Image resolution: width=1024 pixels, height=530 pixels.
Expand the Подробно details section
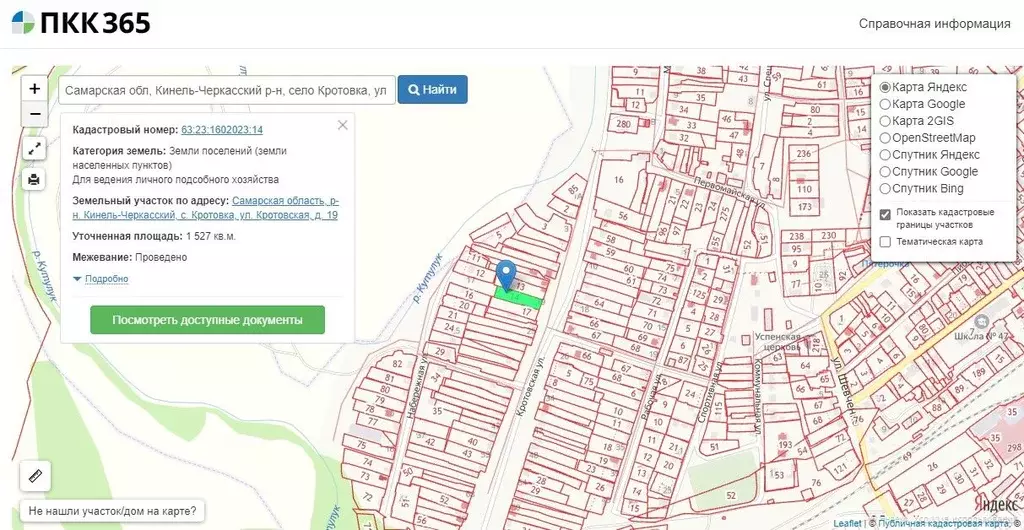(x=101, y=279)
